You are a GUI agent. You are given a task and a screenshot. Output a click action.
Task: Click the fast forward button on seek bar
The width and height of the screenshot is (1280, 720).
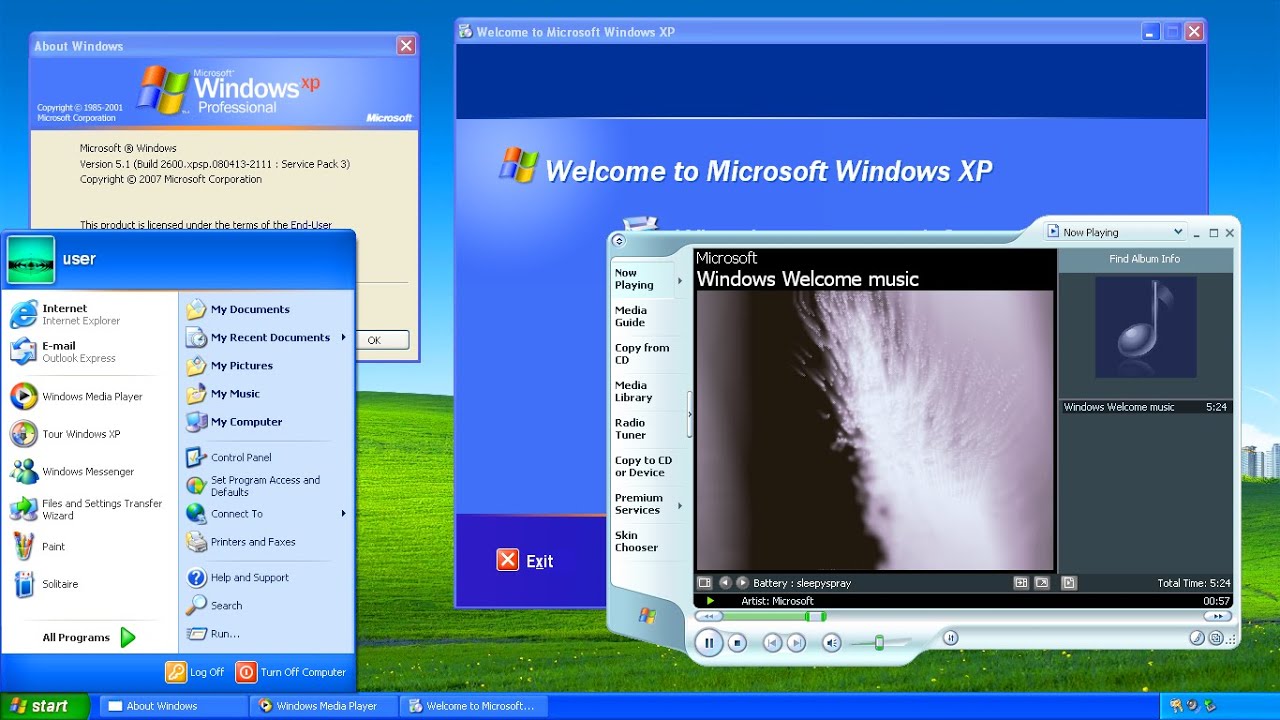point(1217,616)
